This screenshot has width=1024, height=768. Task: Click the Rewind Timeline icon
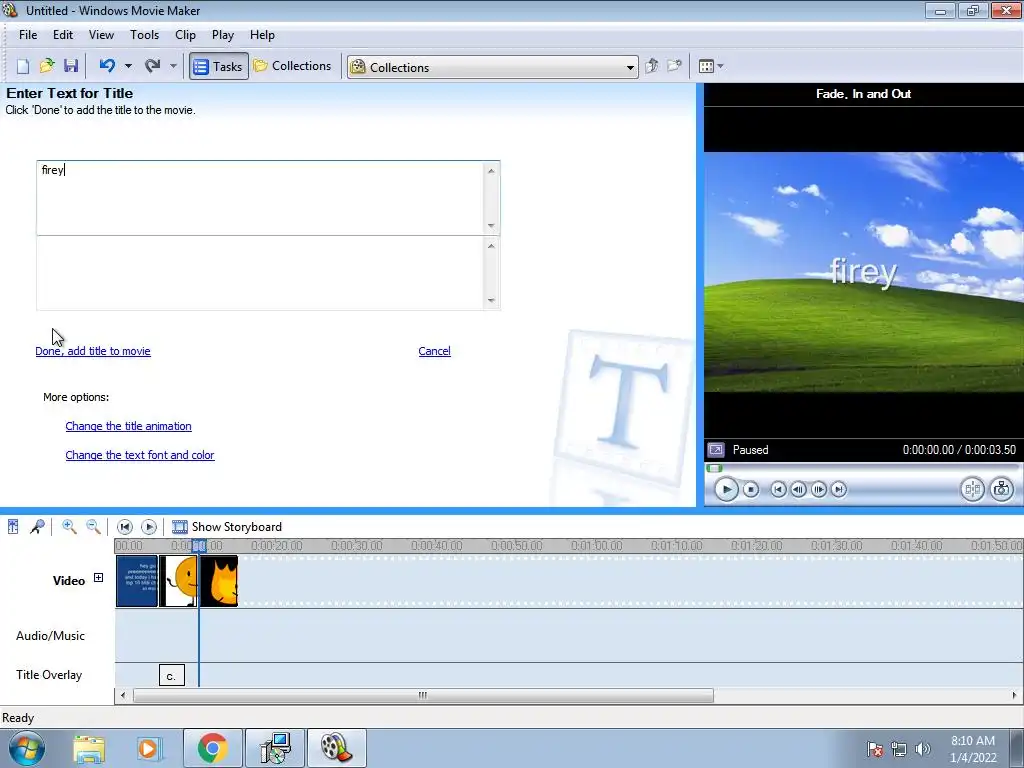[x=125, y=526]
